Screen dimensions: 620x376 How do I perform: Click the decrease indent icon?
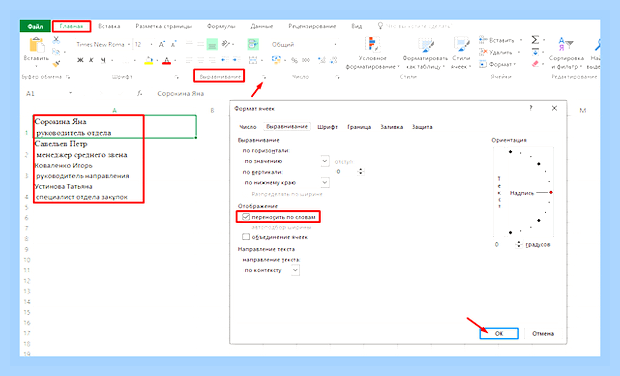(x=225, y=60)
